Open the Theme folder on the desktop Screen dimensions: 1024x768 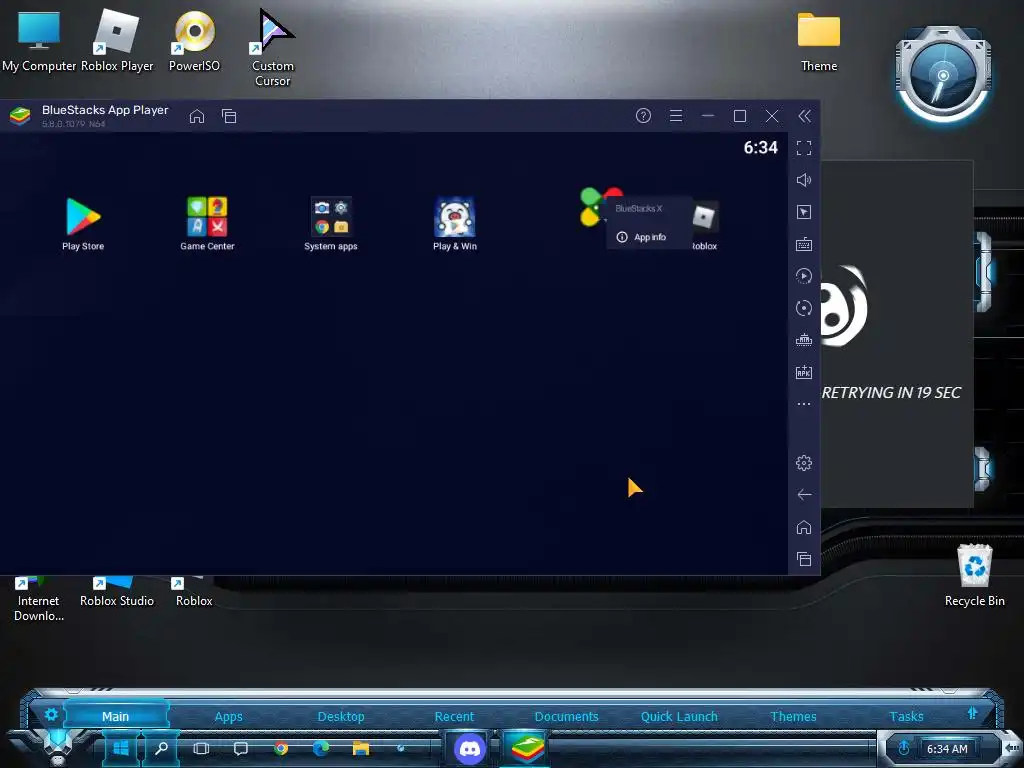(x=819, y=40)
